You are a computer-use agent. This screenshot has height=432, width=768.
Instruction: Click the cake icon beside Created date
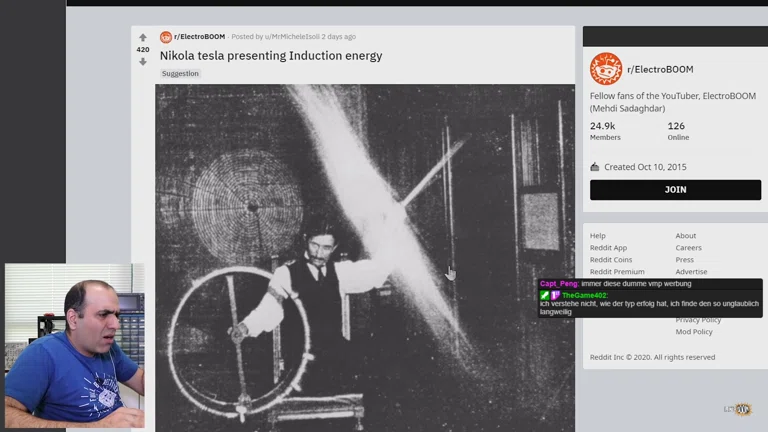tap(595, 167)
